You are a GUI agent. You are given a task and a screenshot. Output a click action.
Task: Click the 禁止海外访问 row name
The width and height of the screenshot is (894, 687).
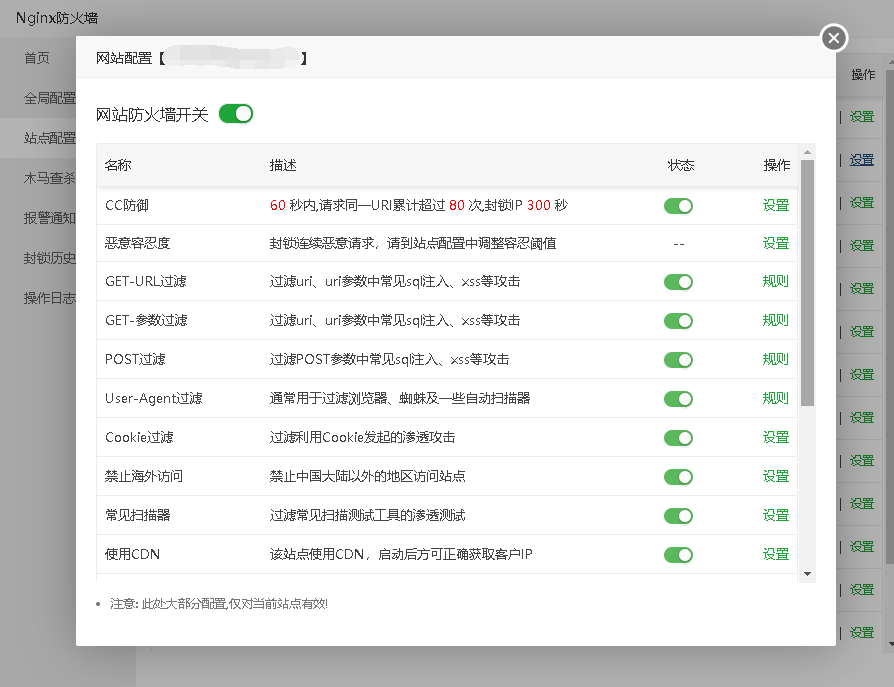[144, 476]
